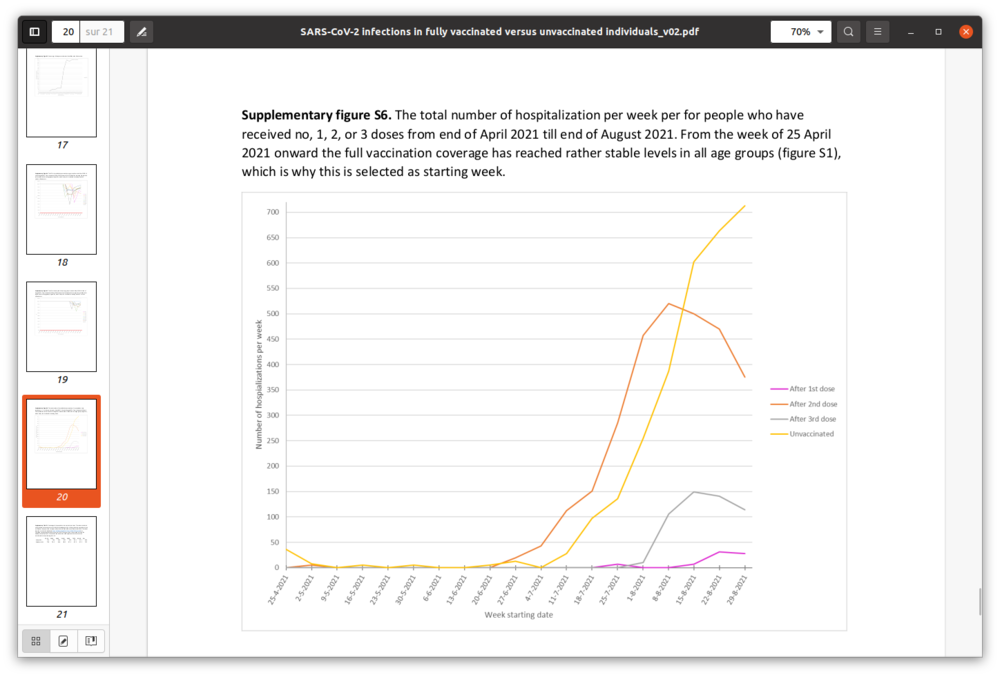This screenshot has width=1000, height=677.
Task: Click the annotate document pencil icon
Action: [x=141, y=32]
